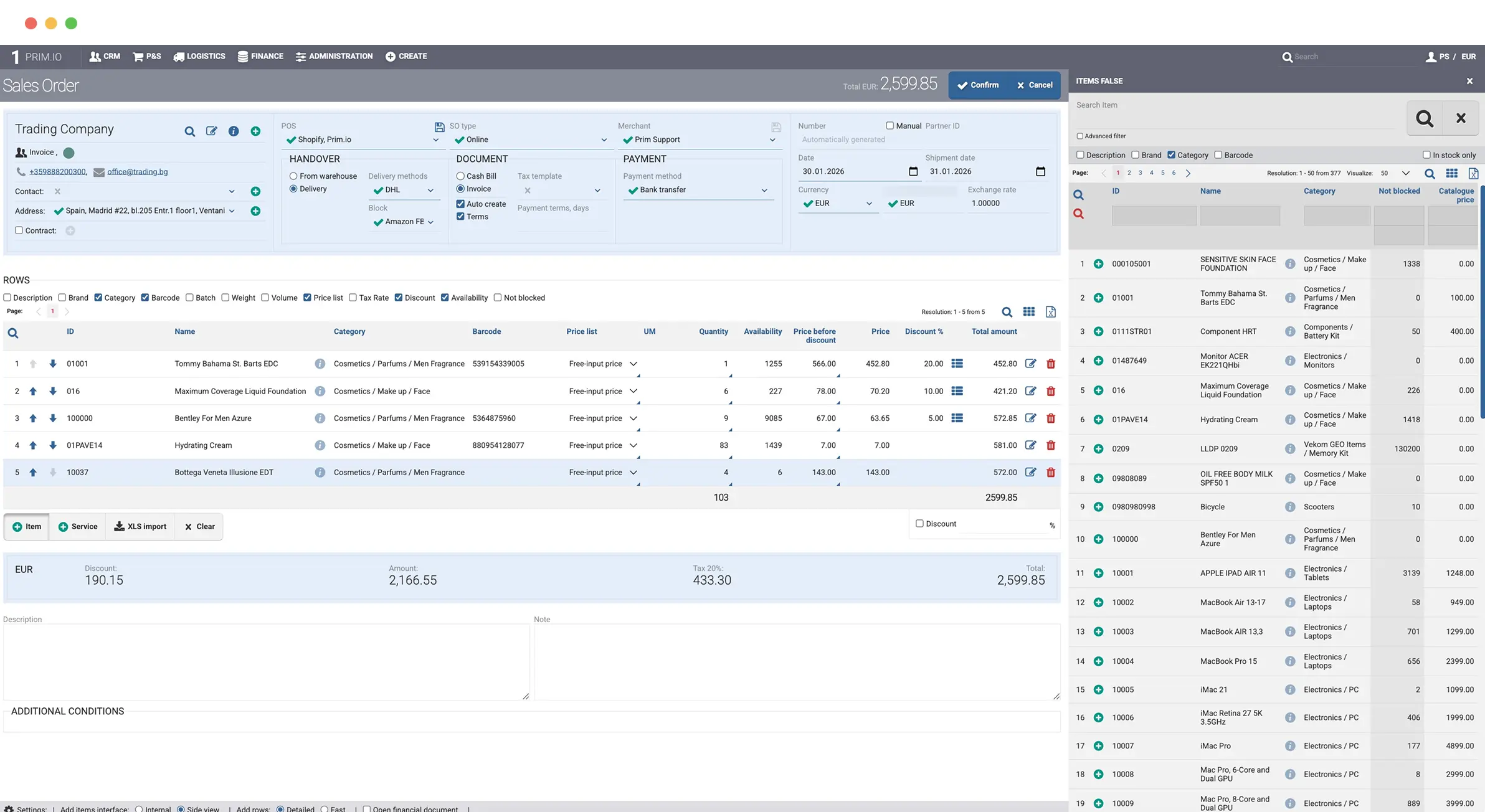The image size is (1485, 812).
Task: Expand the SO type Online dropdown
Action: (x=531, y=140)
